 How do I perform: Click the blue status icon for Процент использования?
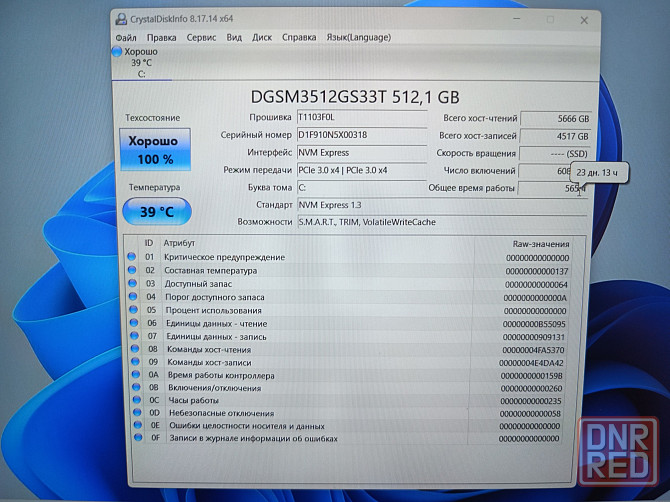tap(132, 311)
